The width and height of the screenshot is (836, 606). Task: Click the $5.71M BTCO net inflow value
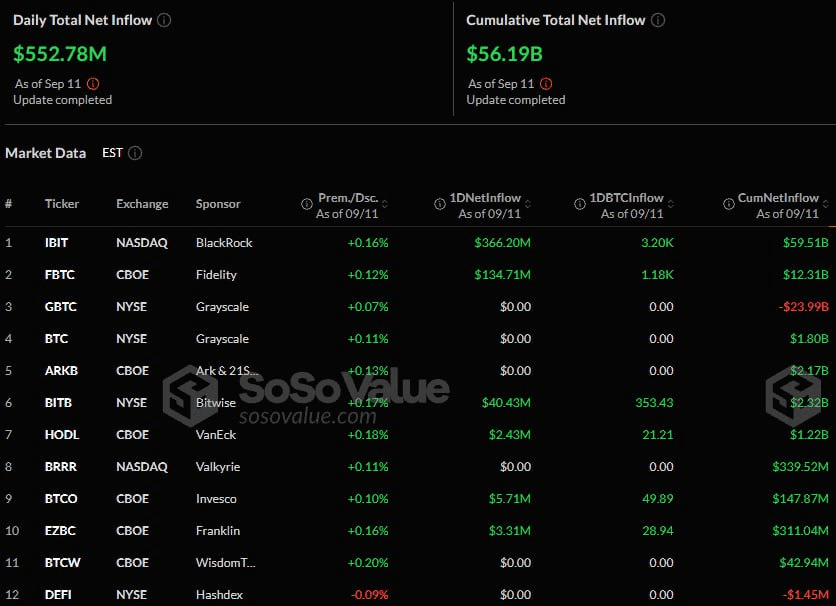click(510, 498)
